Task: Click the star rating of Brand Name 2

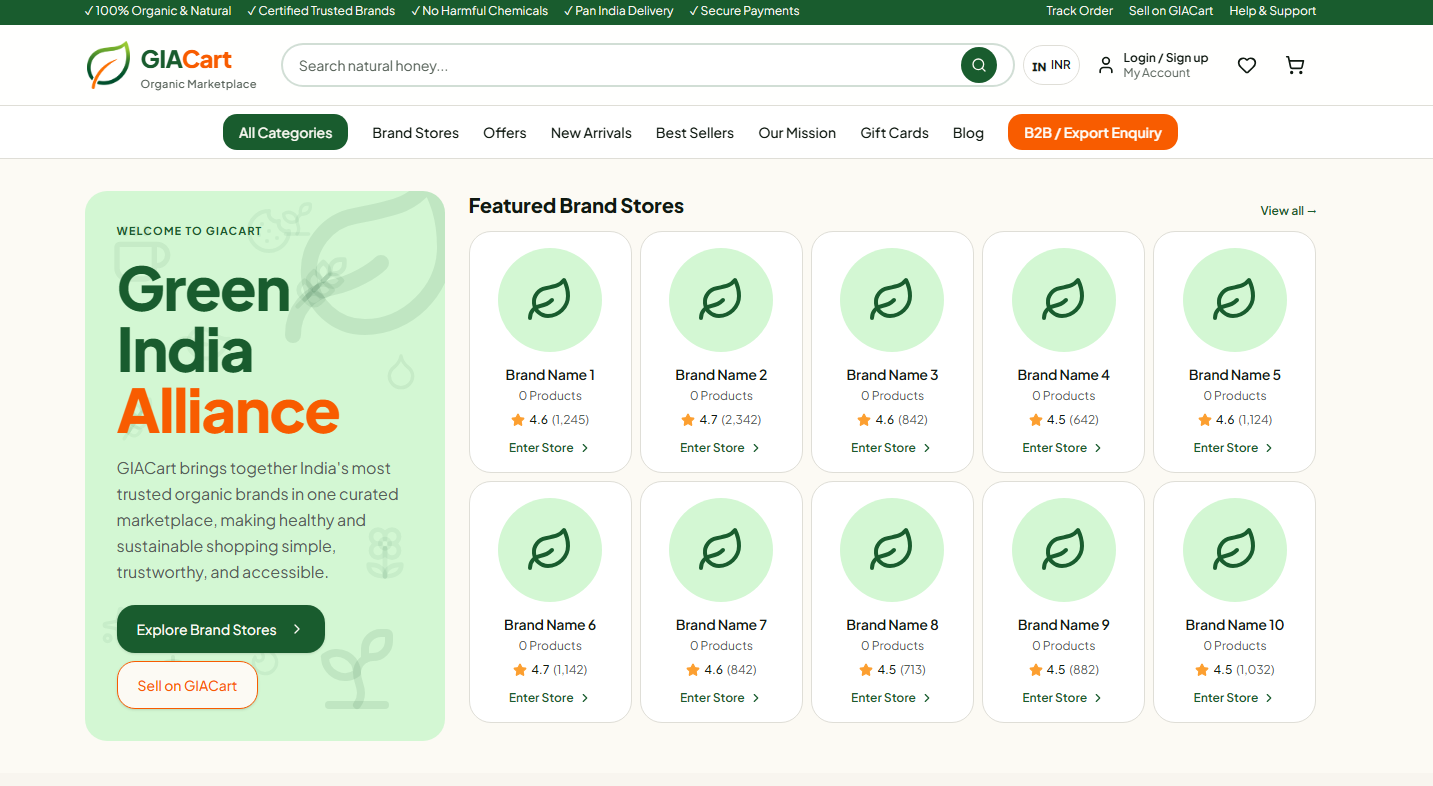Action: click(721, 420)
